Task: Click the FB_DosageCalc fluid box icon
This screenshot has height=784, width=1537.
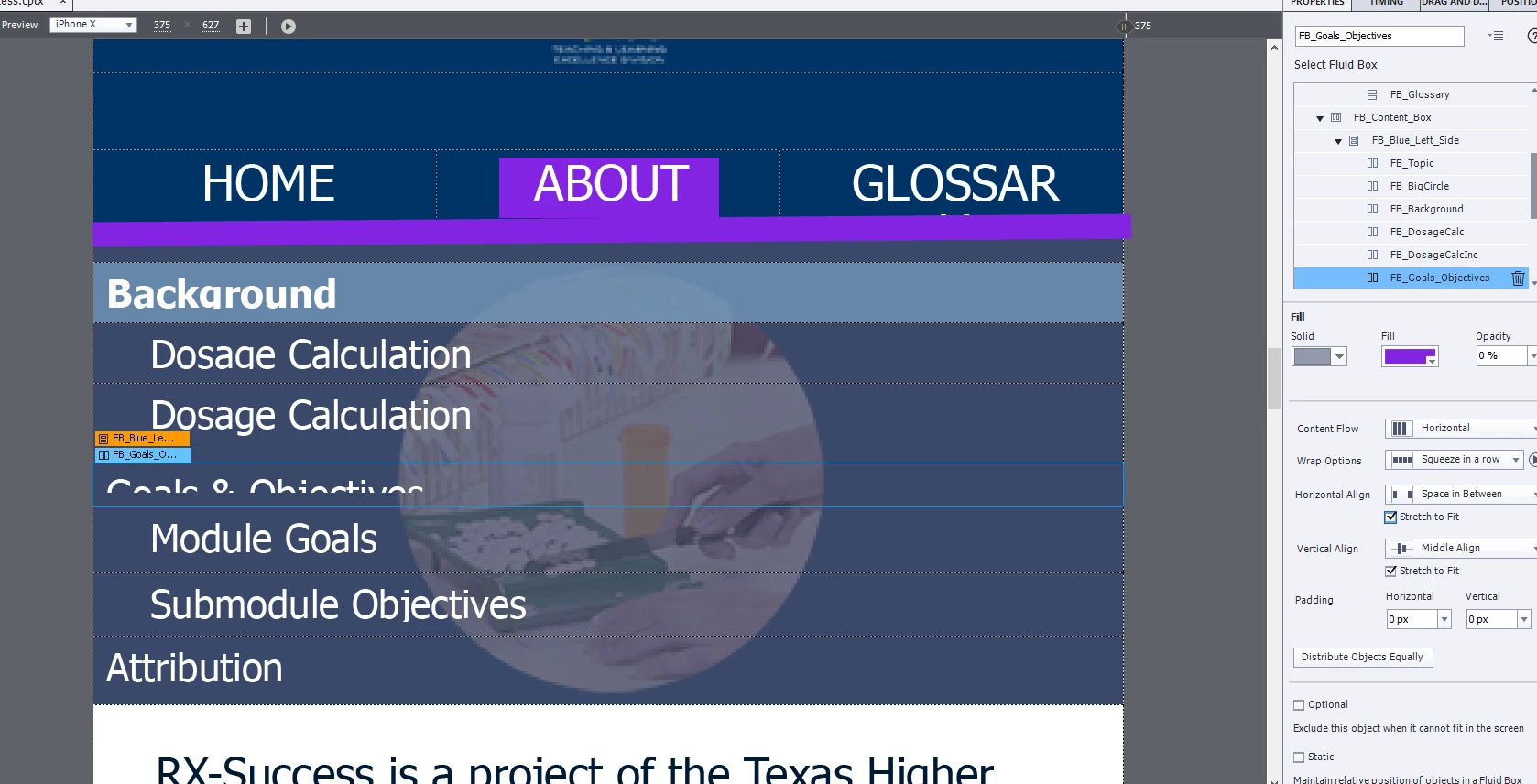Action: (1372, 232)
